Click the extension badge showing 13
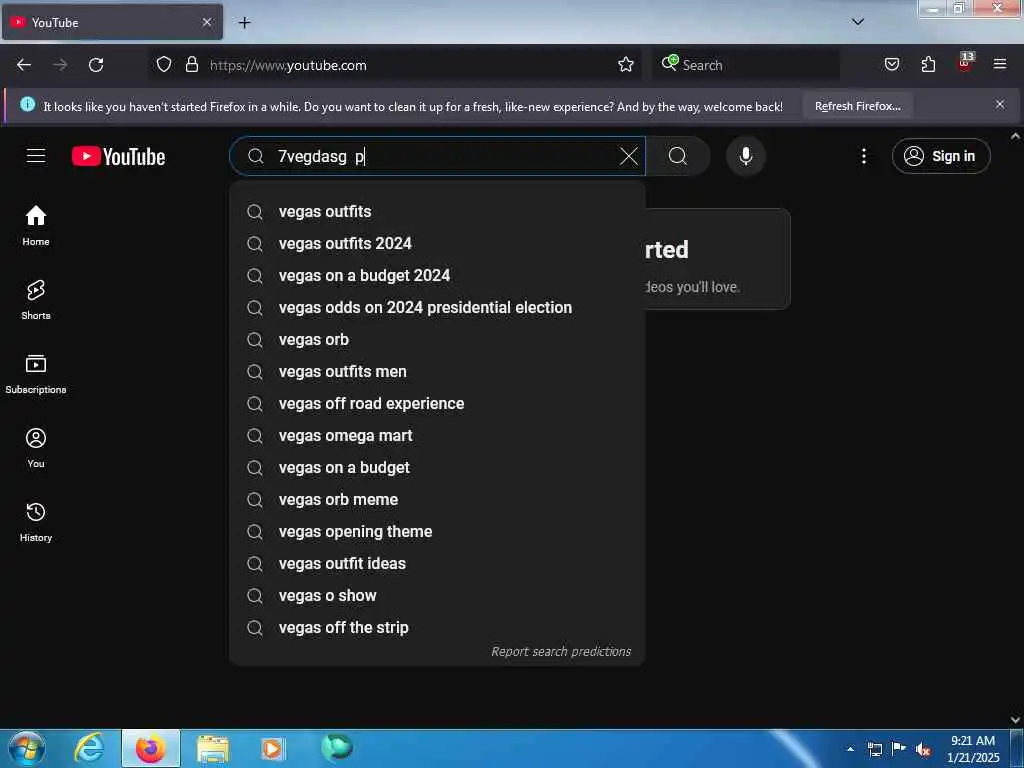The image size is (1024, 768). point(965,63)
